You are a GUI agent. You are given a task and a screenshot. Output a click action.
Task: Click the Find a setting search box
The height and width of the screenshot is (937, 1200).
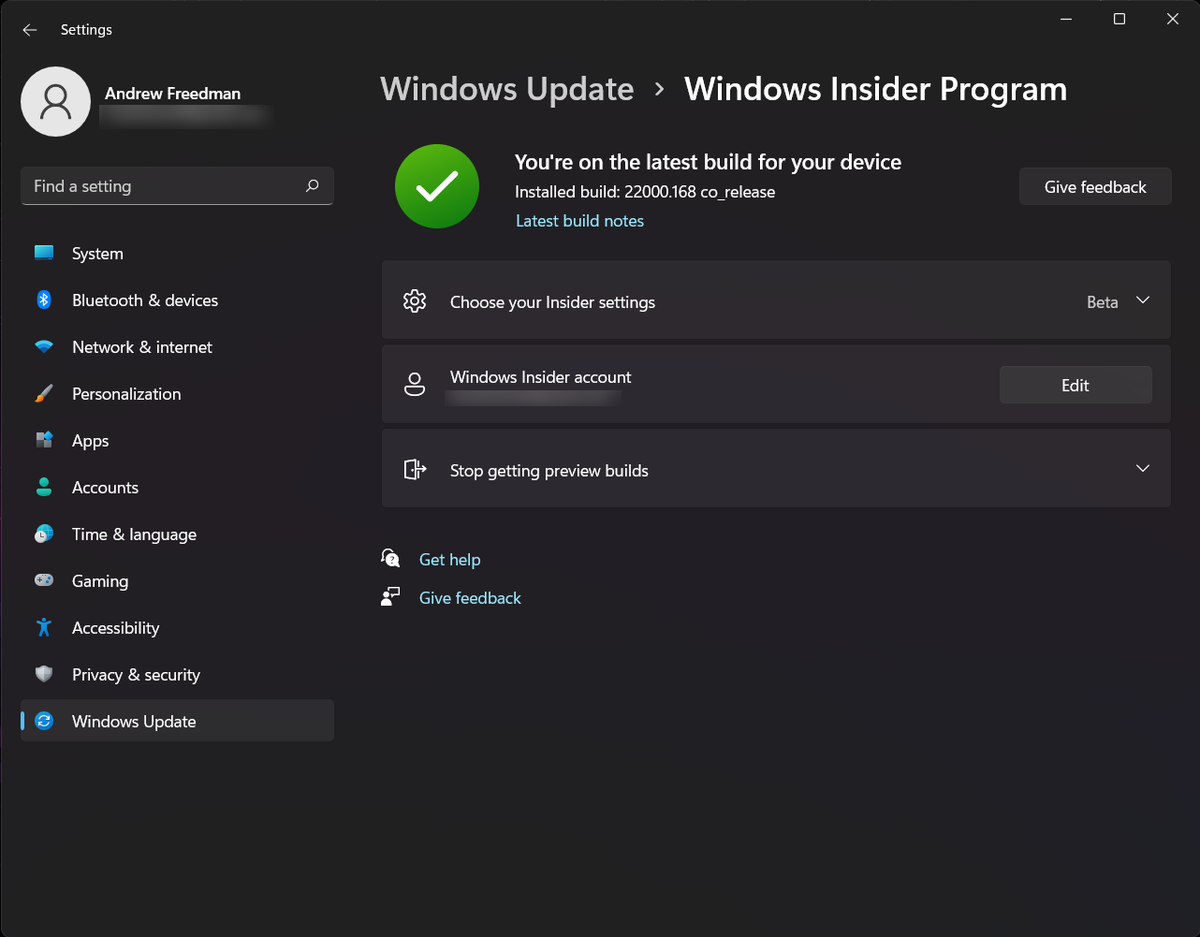coord(177,186)
